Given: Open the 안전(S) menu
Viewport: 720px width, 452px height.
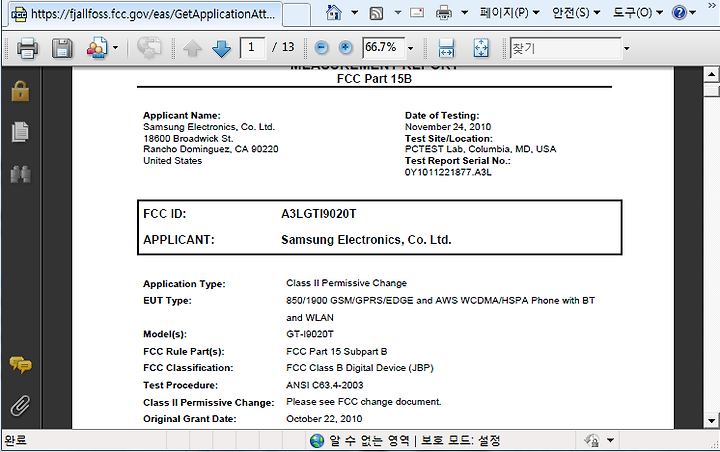Looking at the screenshot, I should tap(576, 12).
